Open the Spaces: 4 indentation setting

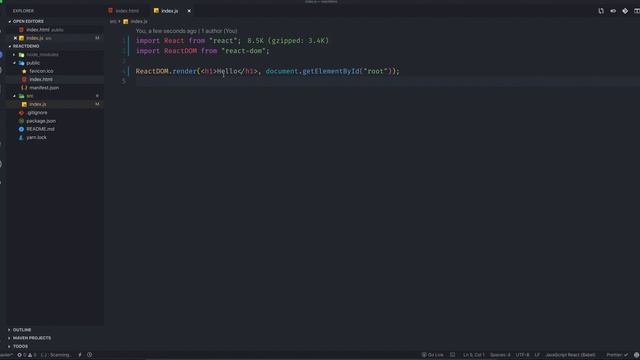coord(500,355)
